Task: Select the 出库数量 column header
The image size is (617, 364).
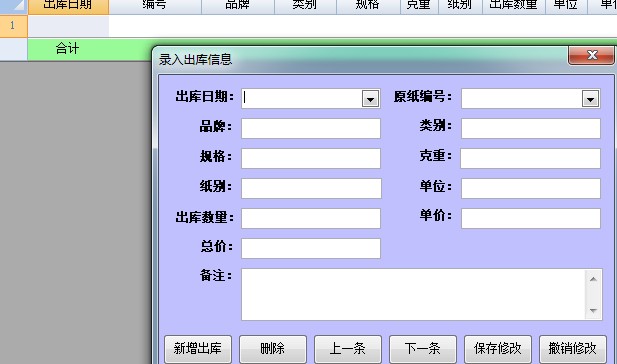Action: (x=514, y=7)
